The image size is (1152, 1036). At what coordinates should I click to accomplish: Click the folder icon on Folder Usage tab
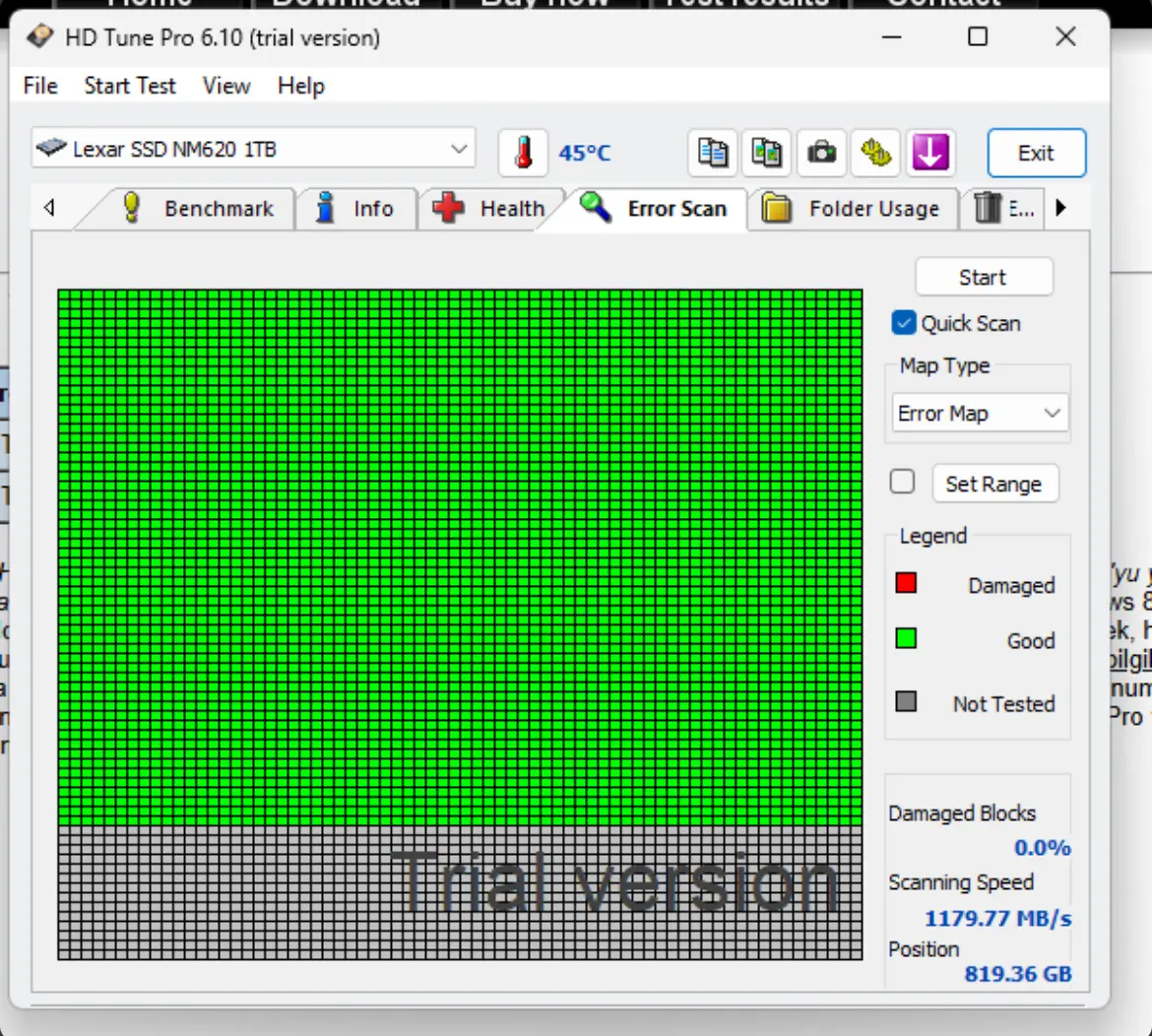click(x=777, y=208)
